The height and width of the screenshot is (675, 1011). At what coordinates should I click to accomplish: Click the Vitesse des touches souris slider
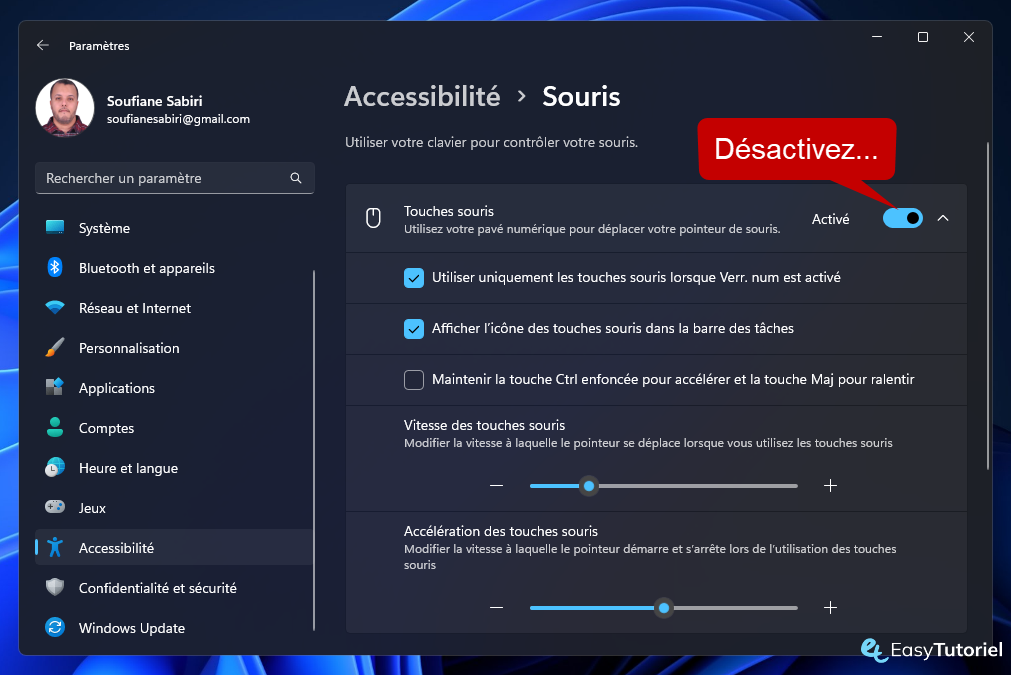[663, 485]
